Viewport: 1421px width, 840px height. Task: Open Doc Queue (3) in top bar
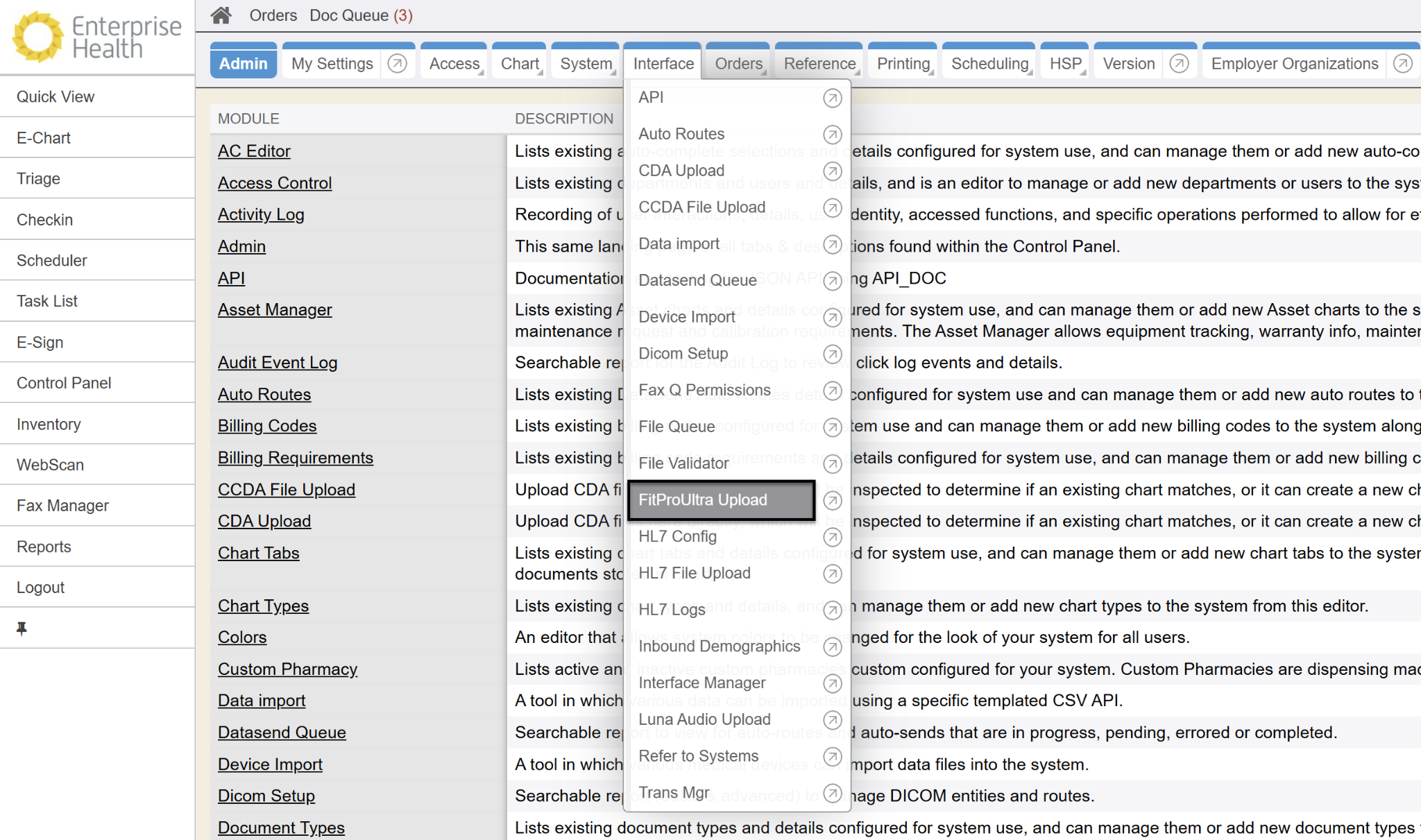361,15
